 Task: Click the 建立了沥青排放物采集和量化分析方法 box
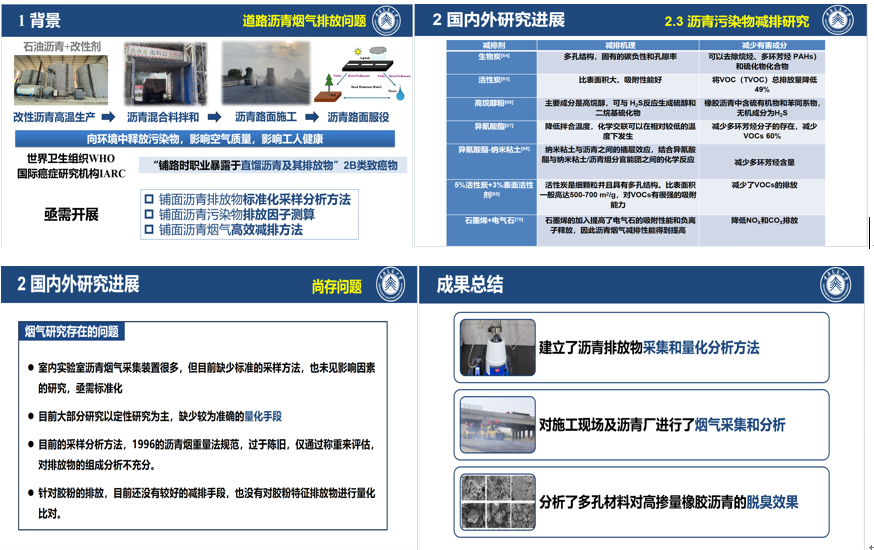click(x=643, y=347)
